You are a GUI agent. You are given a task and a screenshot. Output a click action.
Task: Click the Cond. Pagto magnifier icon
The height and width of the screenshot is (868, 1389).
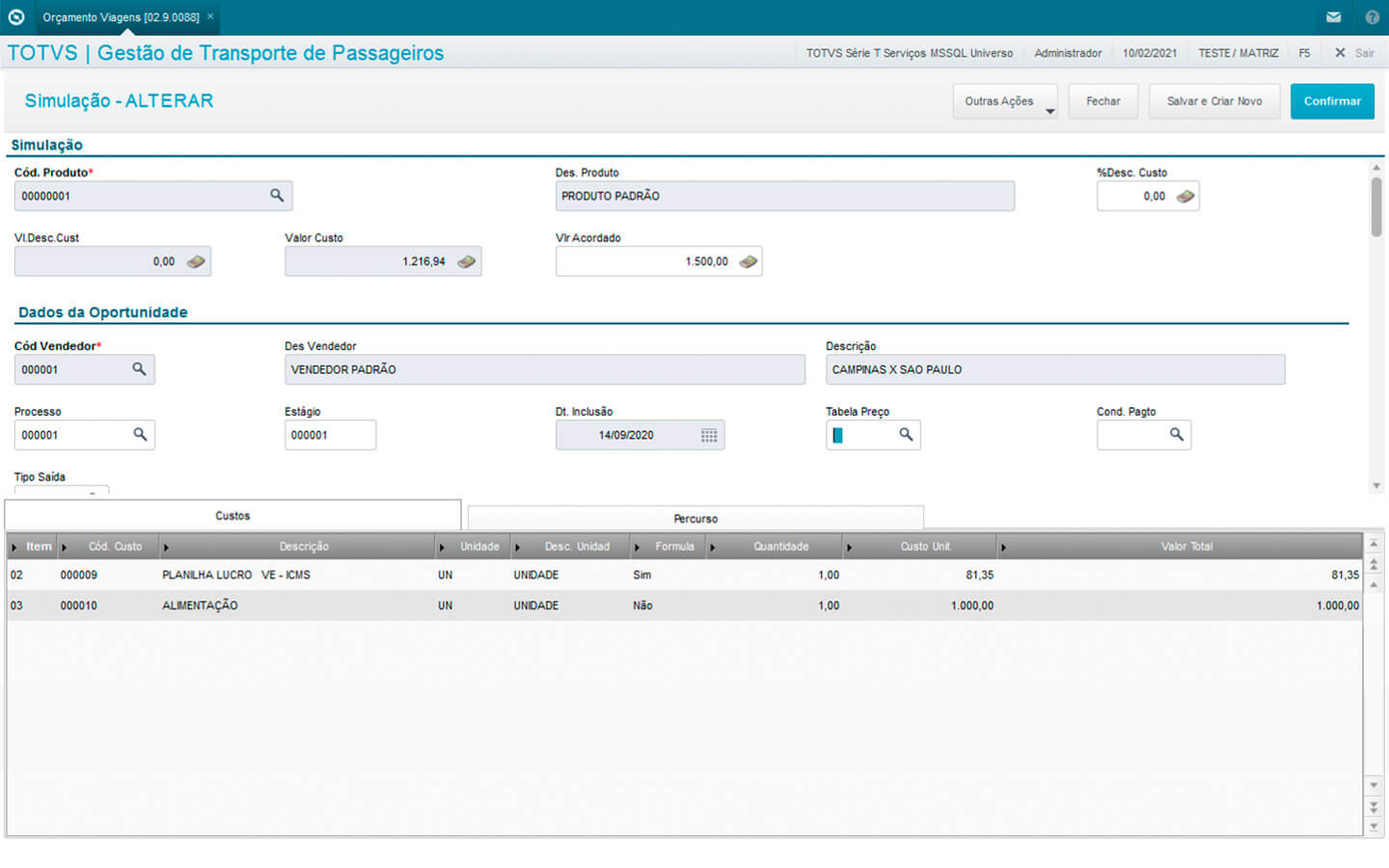[x=1176, y=435]
